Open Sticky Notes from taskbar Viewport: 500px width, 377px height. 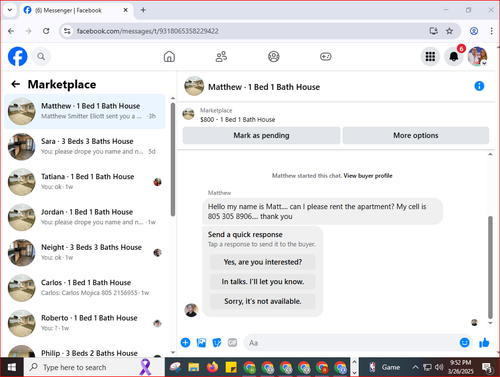[x=231, y=367]
